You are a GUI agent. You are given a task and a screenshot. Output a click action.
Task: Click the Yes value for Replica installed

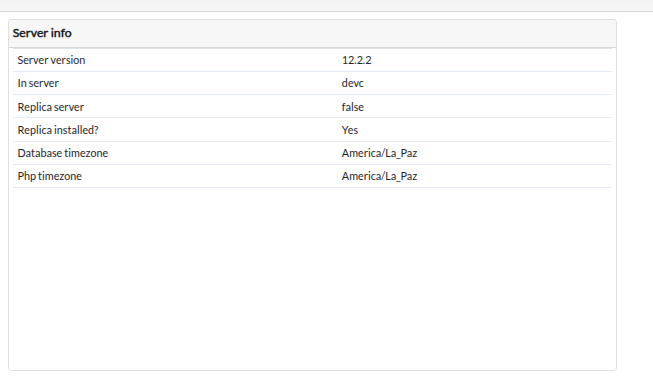tap(350, 130)
